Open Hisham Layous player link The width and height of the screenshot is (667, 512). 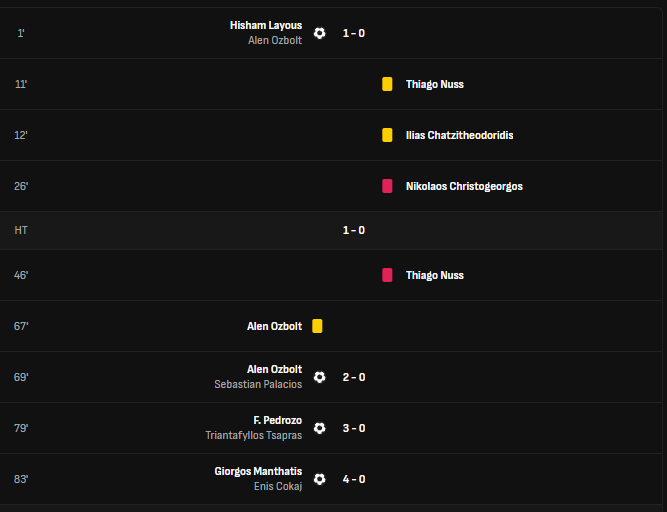(x=266, y=26)
